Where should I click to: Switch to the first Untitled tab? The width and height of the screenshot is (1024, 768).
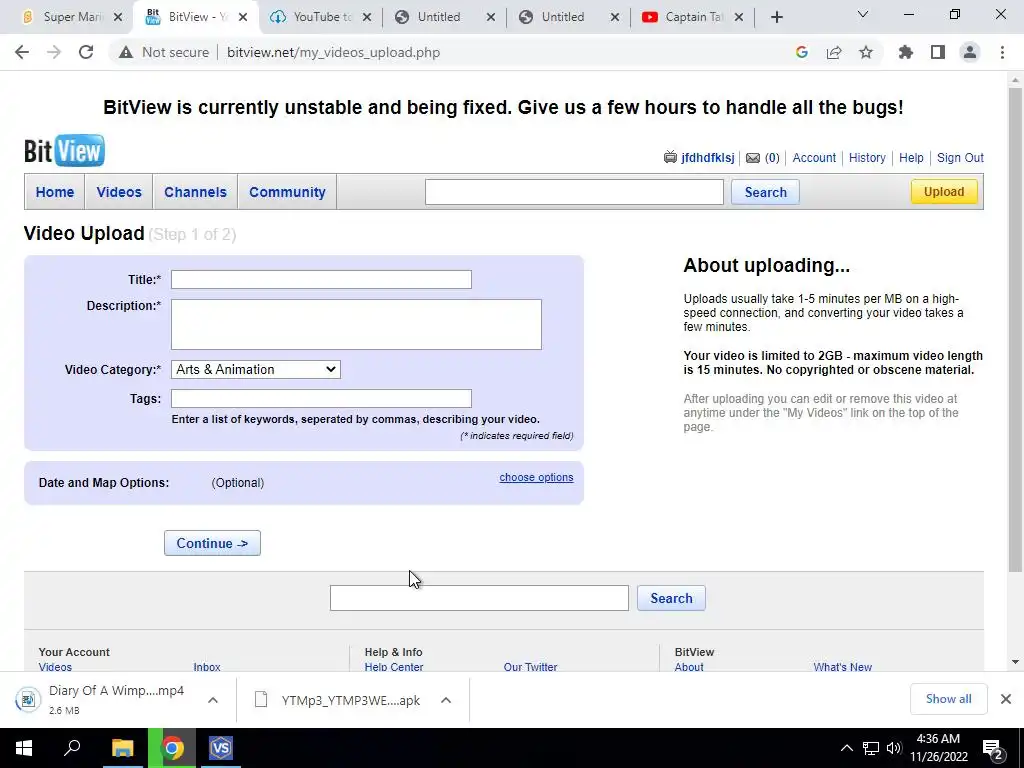pos(444,18)
